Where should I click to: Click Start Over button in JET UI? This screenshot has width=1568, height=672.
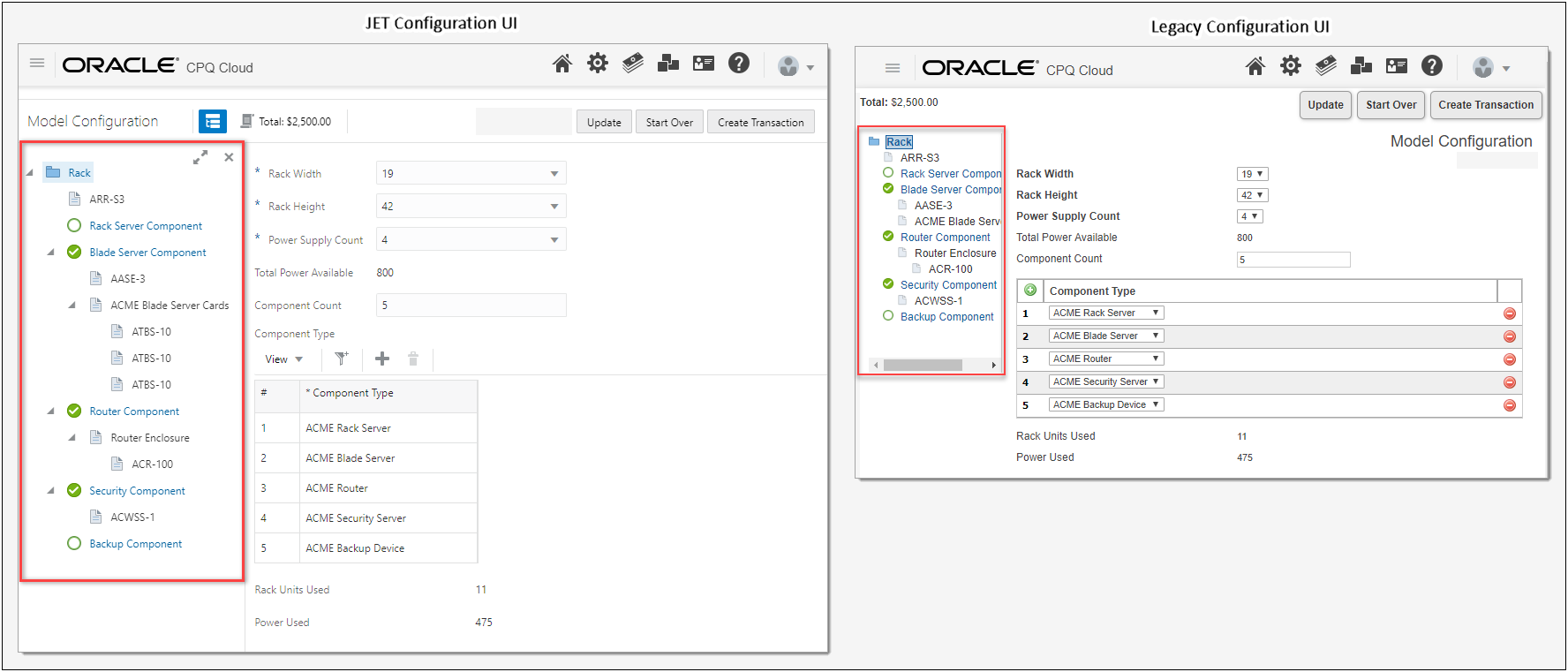669,122
